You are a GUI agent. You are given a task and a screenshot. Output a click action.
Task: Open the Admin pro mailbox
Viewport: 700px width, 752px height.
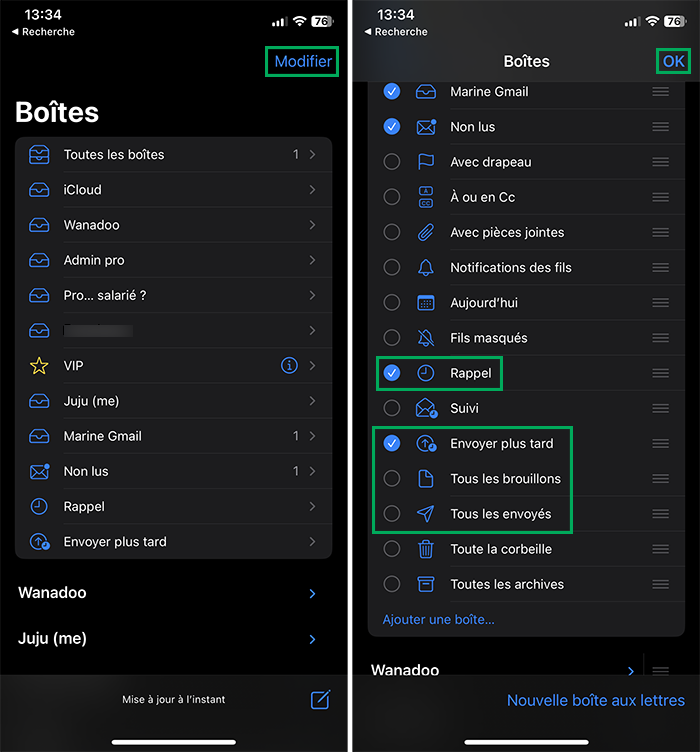point(94,260)
